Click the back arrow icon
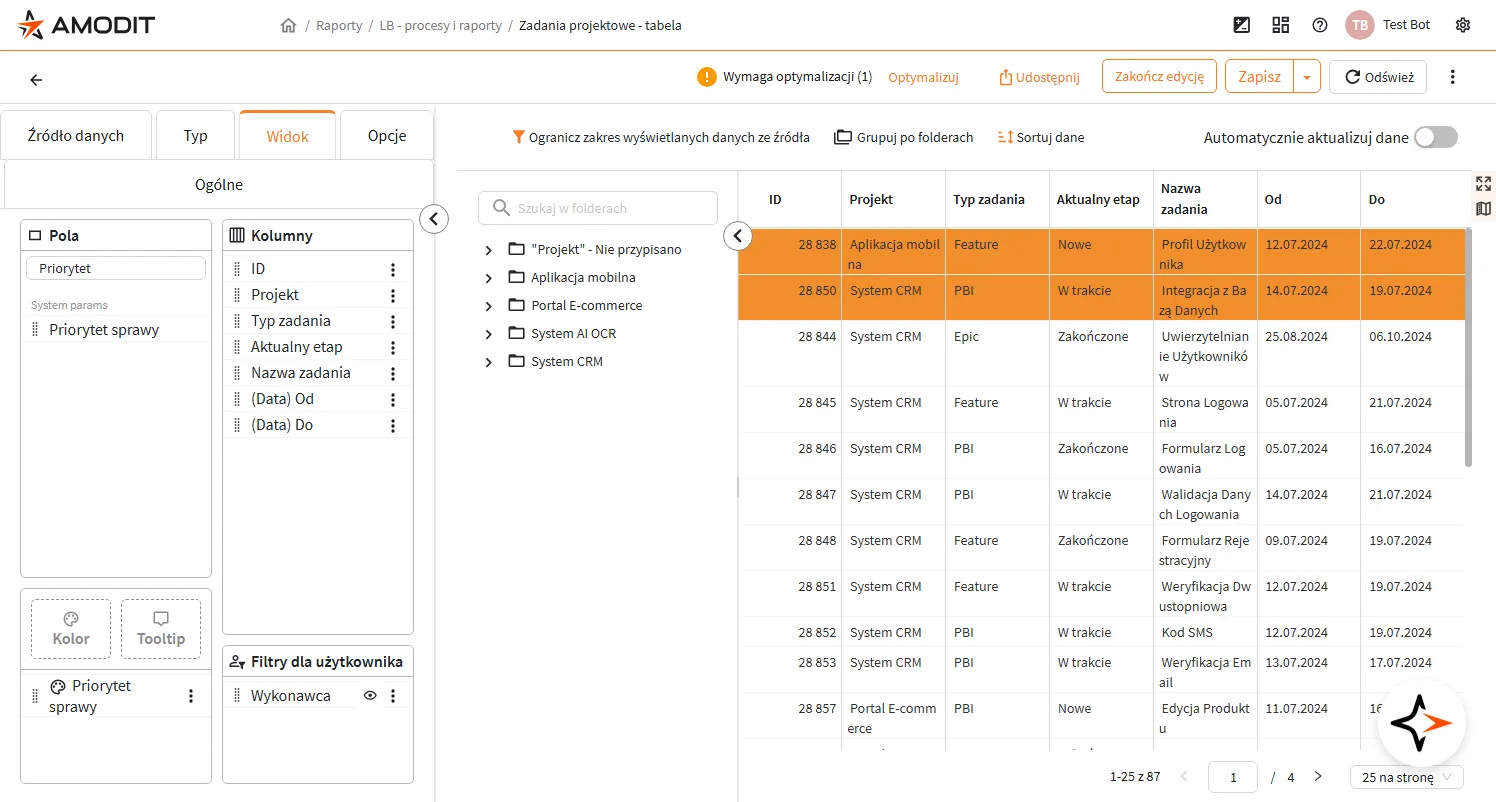Image resolution: width=1496 pixels, height=802 pixels. tap(36, 79)
